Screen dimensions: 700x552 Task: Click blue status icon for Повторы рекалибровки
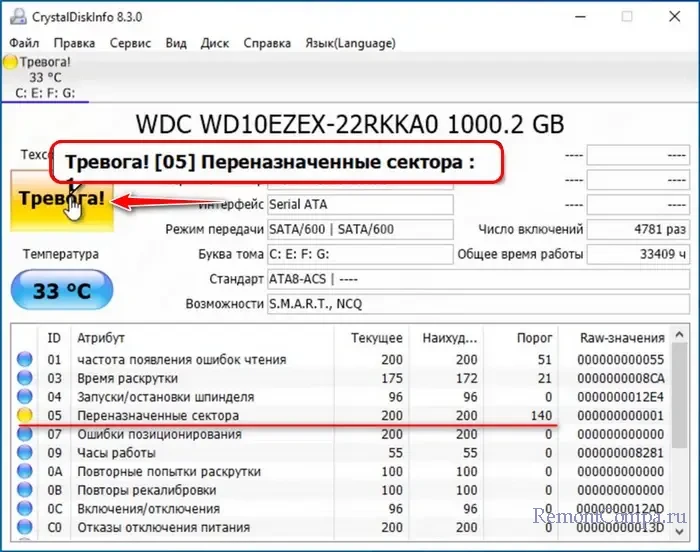(x=25, y=490)
